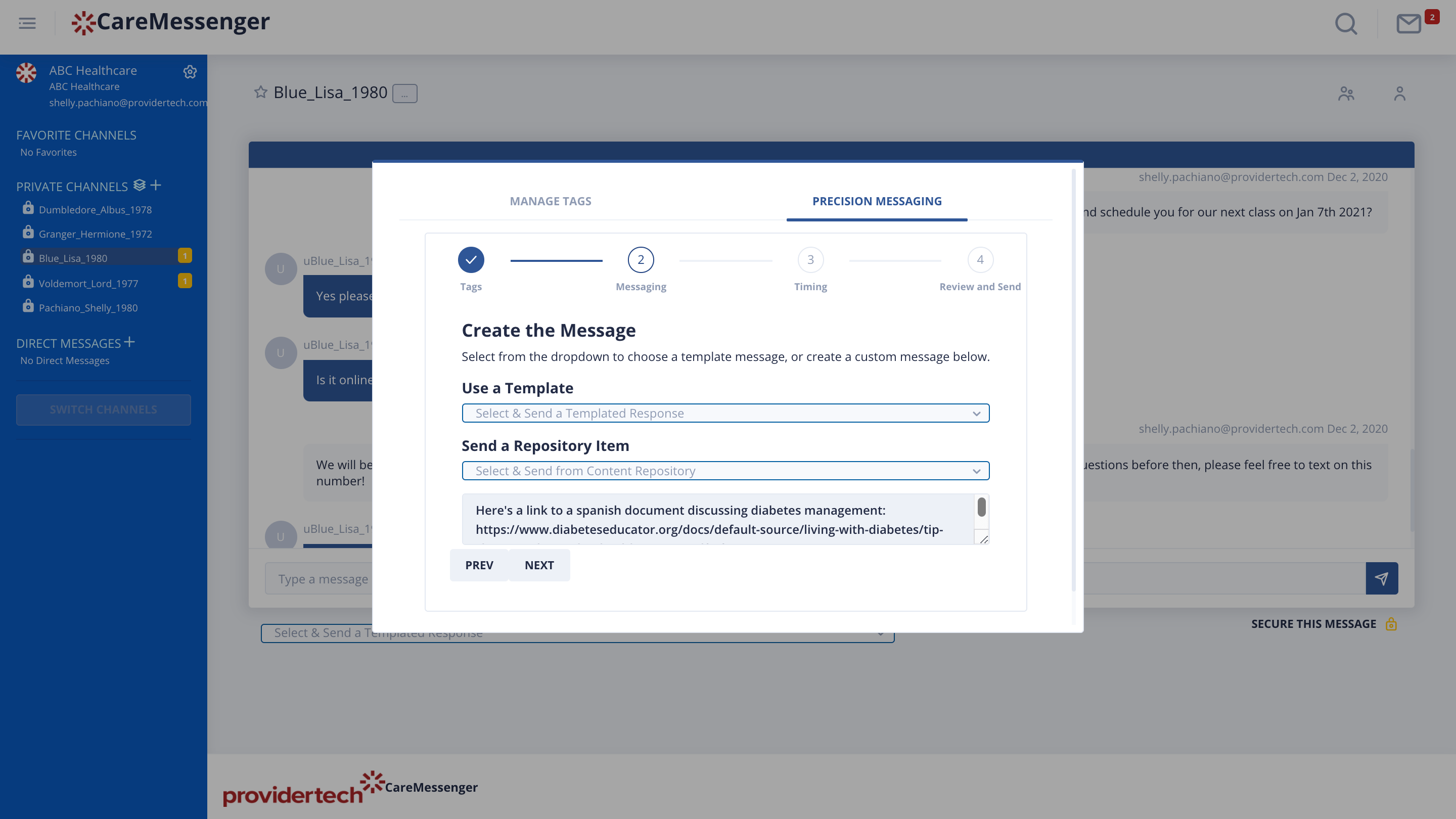The width and height of the screenshot is (1456, 819).
Task: Open the hamburger menu icon
Action: (27, 23)
